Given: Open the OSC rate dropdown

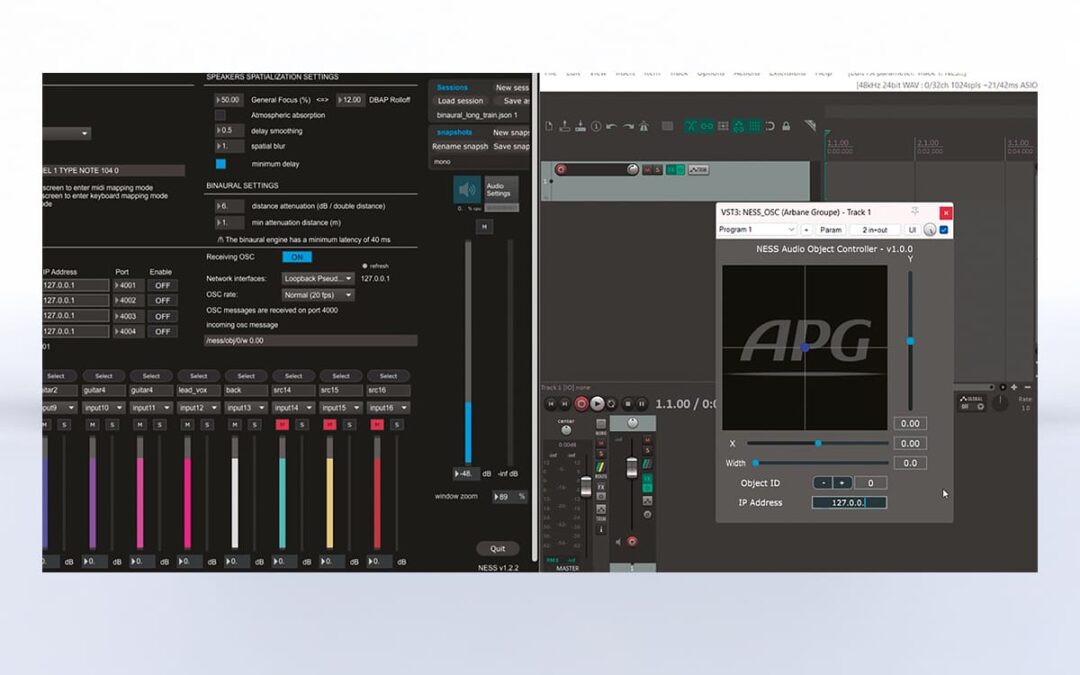Looking at the screenshot, I should 318,295.
